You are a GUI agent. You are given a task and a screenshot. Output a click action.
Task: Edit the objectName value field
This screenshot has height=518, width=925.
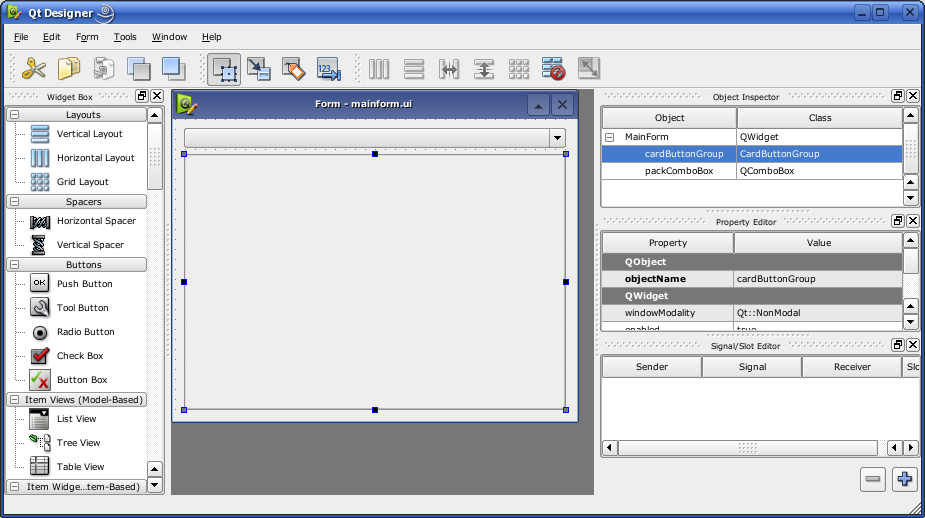click(x=818, y=279)
